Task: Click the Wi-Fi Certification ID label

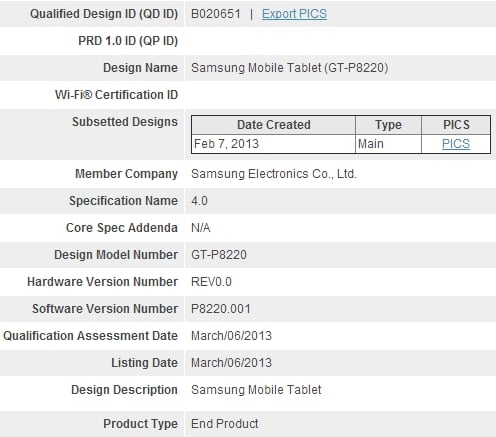Action: [x=116, y=95]
